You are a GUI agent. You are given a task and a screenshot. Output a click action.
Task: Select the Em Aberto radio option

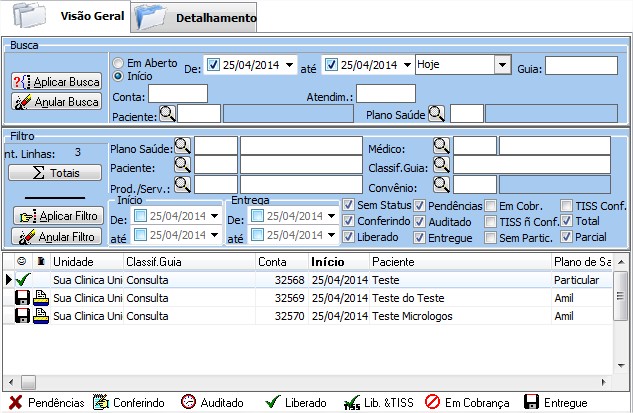[x=119, y=62]
